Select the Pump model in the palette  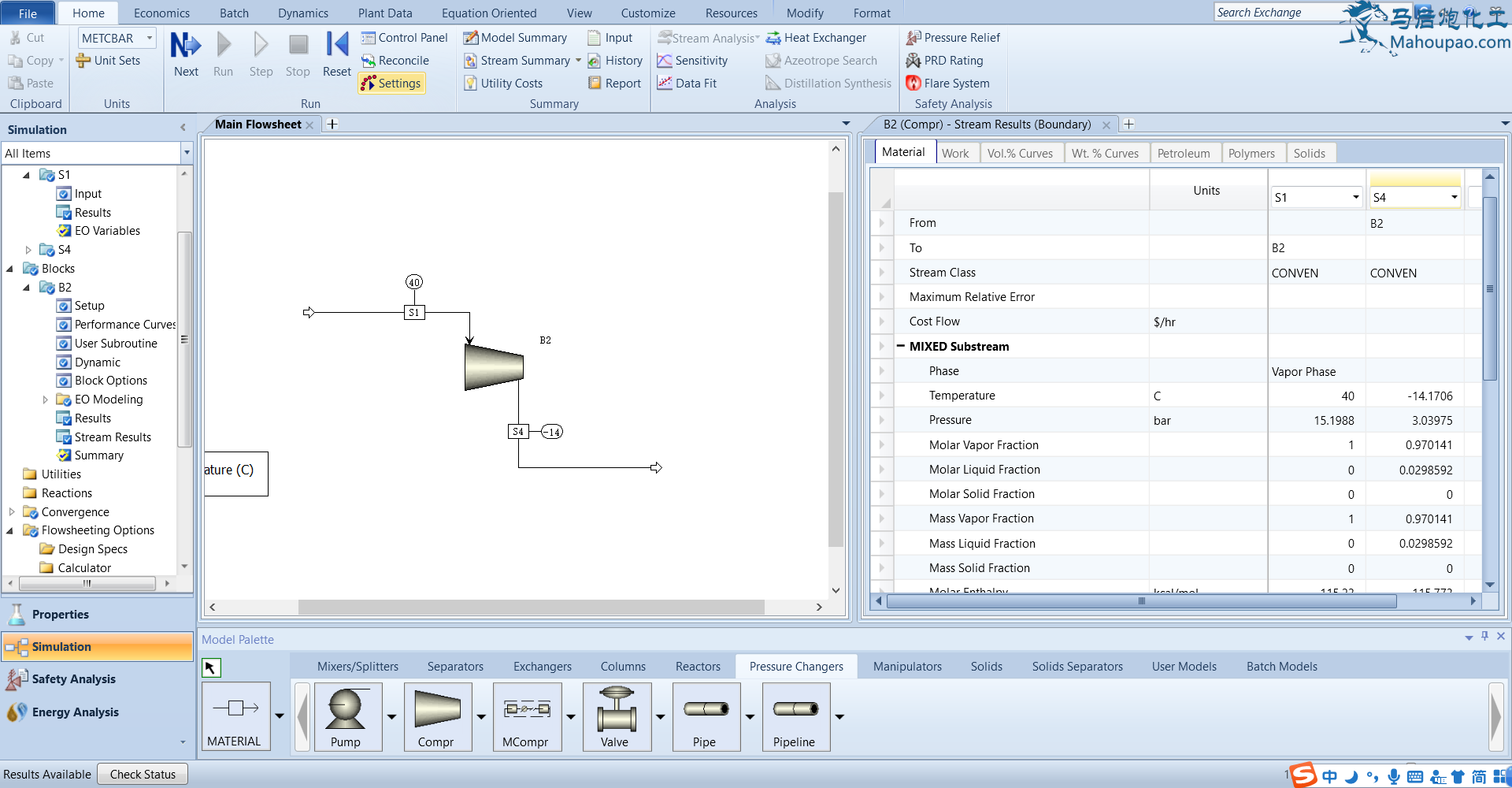(348, 717)
